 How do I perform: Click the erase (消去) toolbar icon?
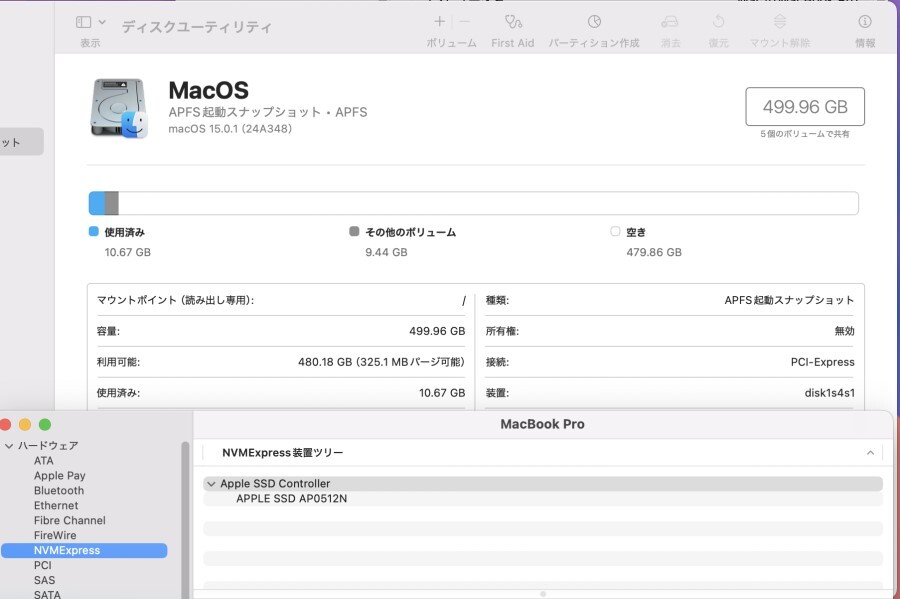click(670, 22)
